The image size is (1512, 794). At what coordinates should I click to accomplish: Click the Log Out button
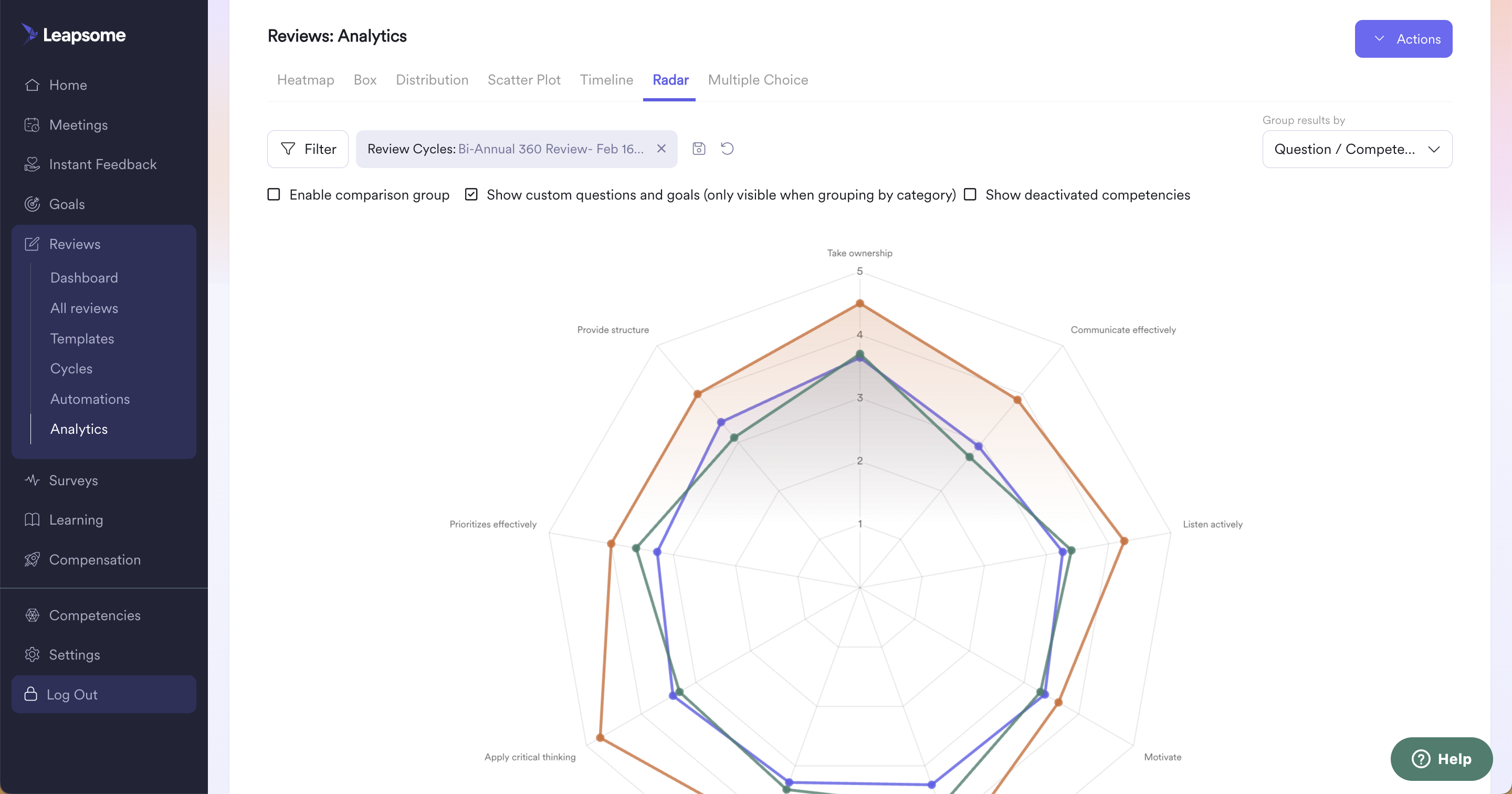[x=104, y=694]
